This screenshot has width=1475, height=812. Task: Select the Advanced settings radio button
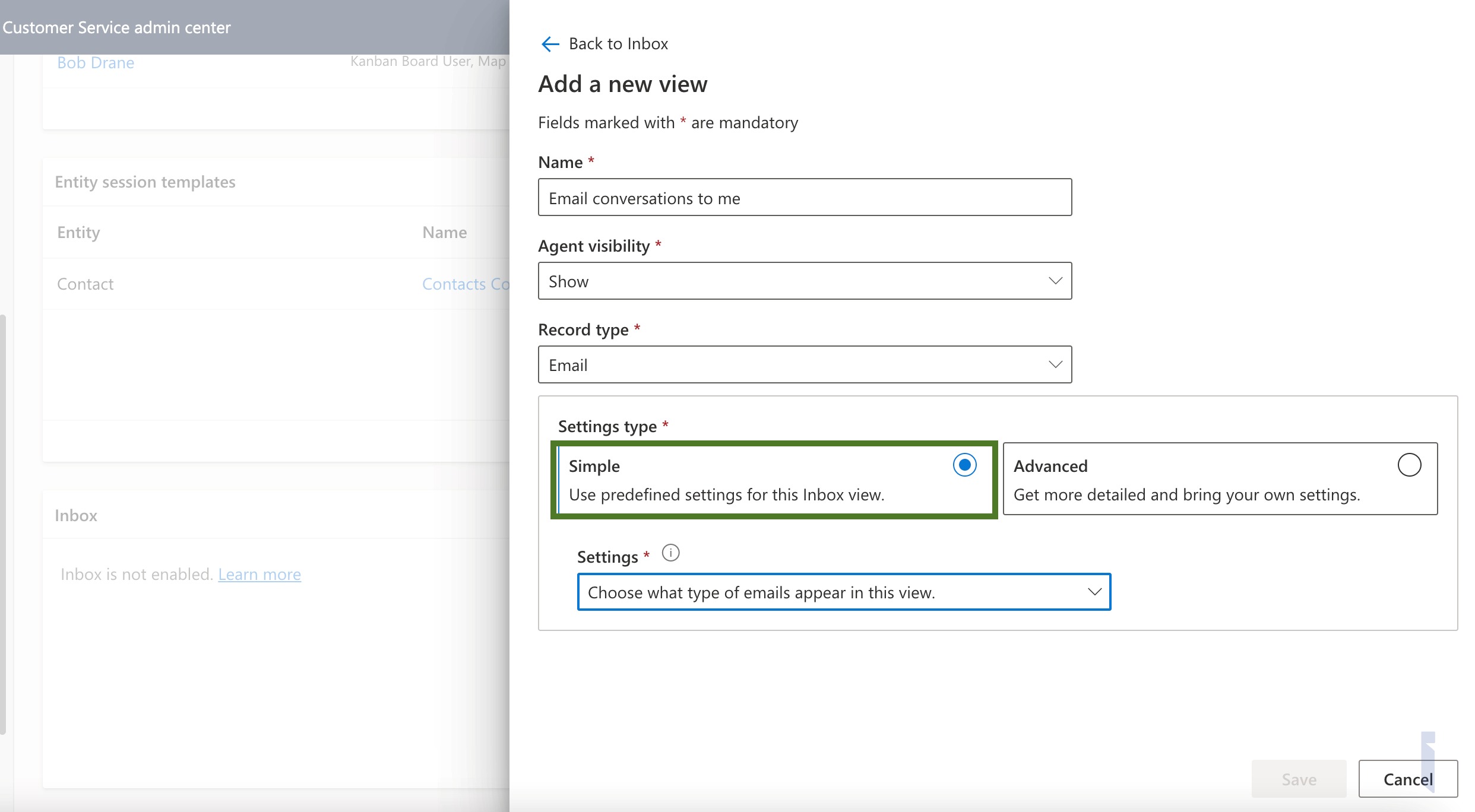(x=1409, y=465)
